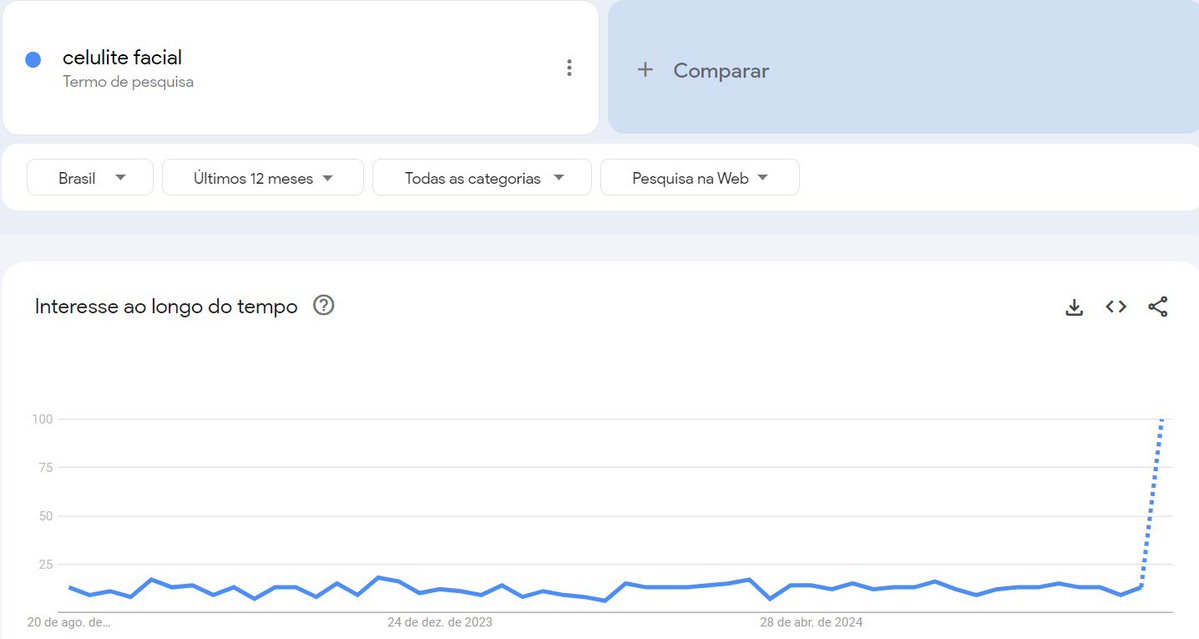The width and height of the screenshot is (1199, 639).
Task: Open the Todas as categorias dropdown
Action: 482,178
